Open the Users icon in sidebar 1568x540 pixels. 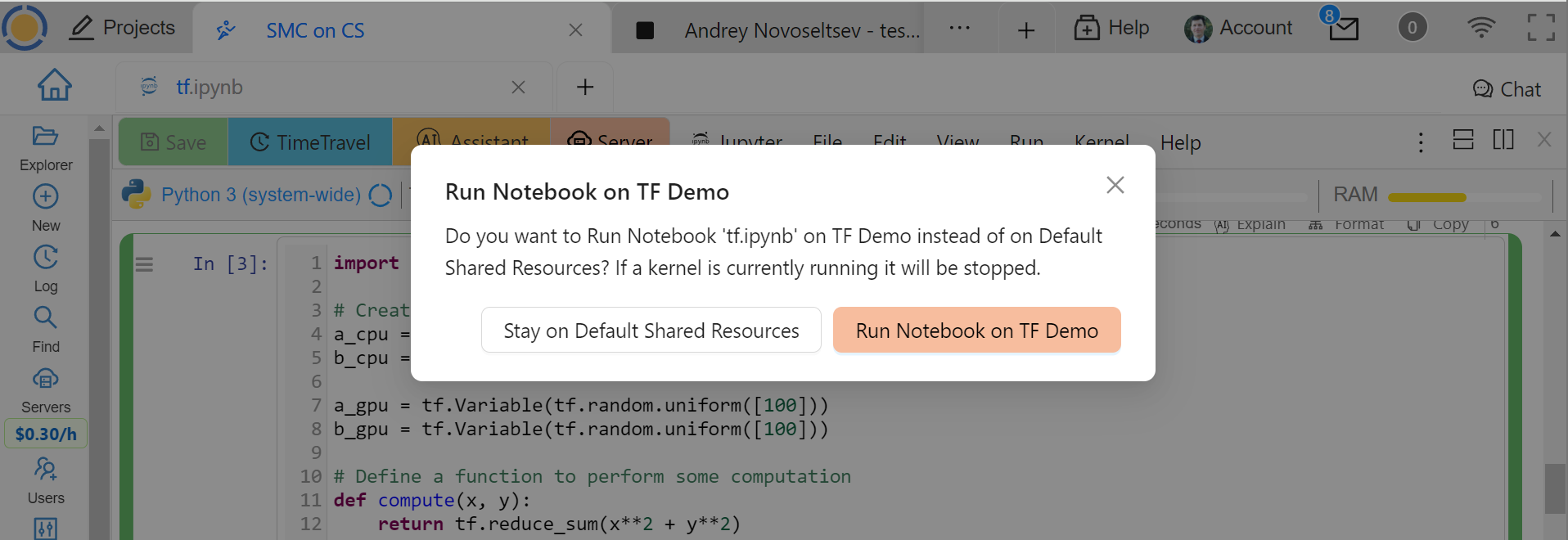pos(45,469)
